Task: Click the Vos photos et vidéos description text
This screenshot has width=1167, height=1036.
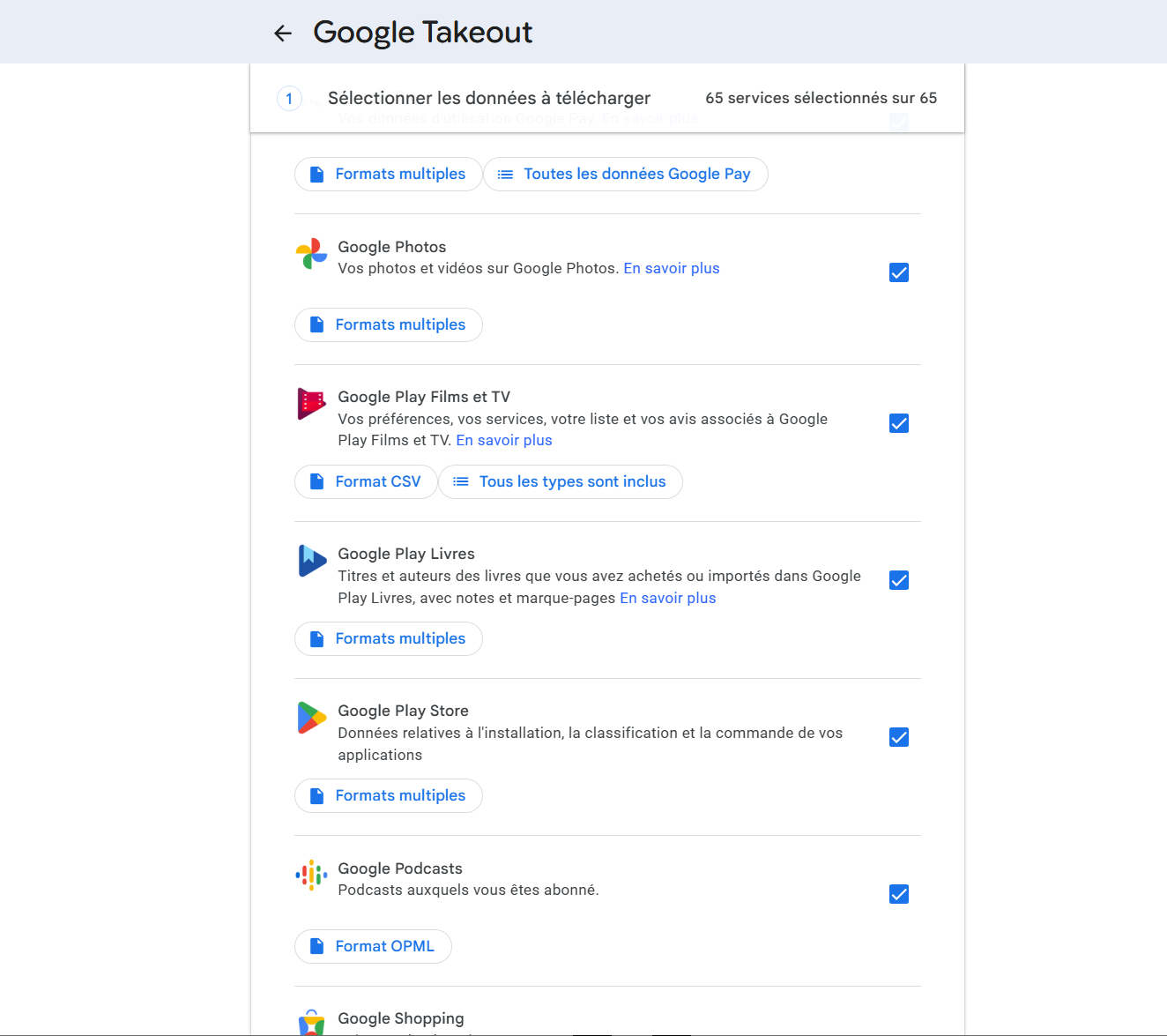Action: tap(479, 268)
